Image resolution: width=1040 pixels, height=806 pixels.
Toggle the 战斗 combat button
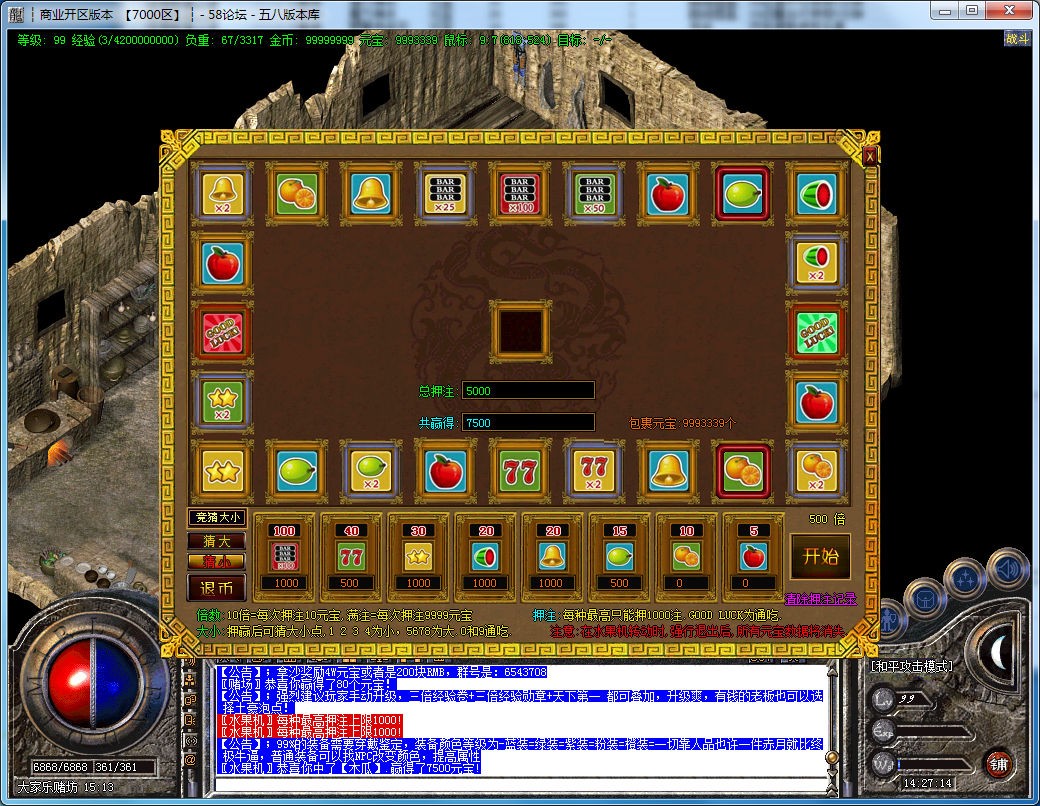(1017, 38)
